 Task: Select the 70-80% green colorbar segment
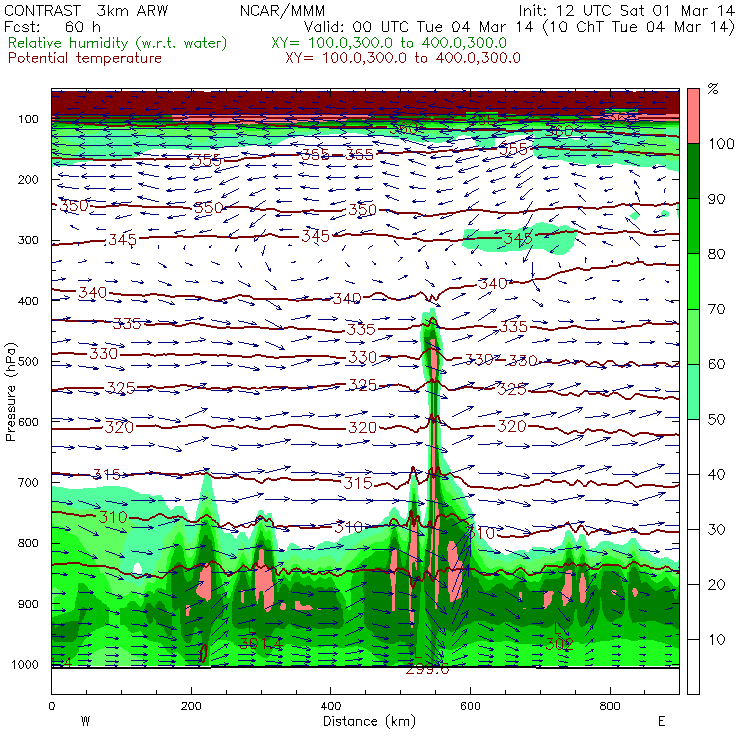(x=693, y=281)
